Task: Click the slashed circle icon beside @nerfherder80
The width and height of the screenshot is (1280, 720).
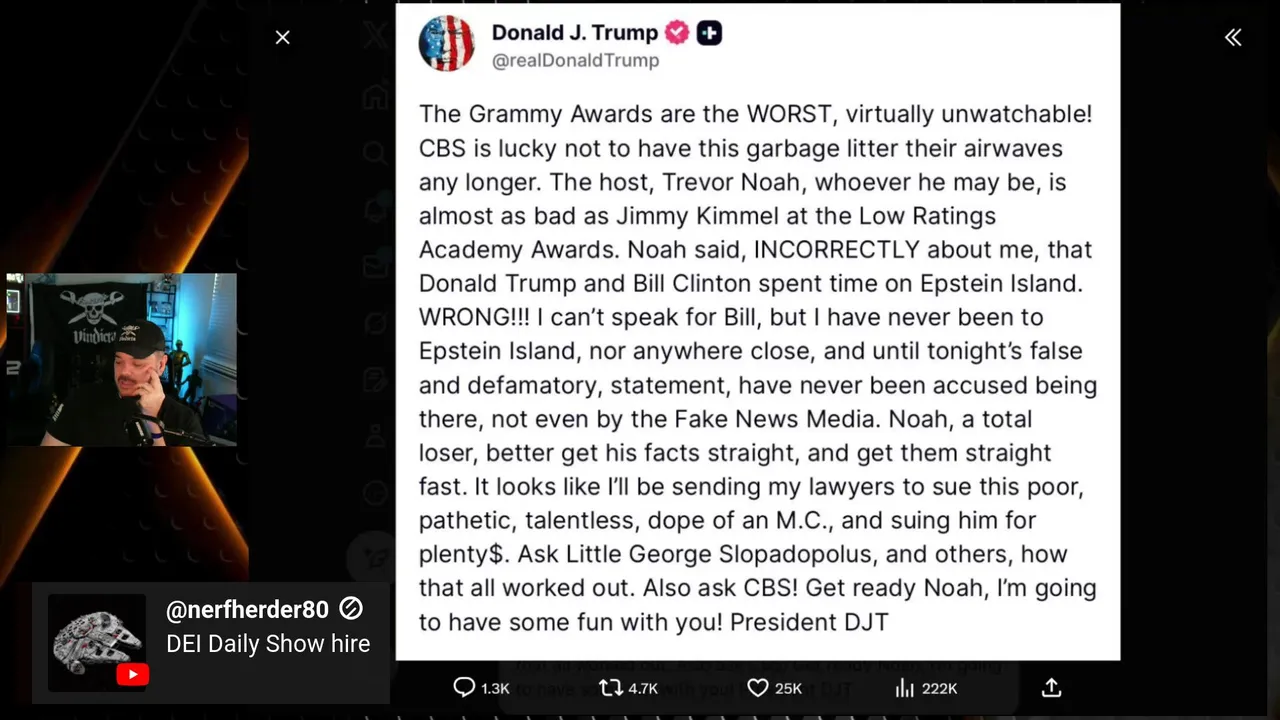Action: pyautogui.click(x=351, y=608)
